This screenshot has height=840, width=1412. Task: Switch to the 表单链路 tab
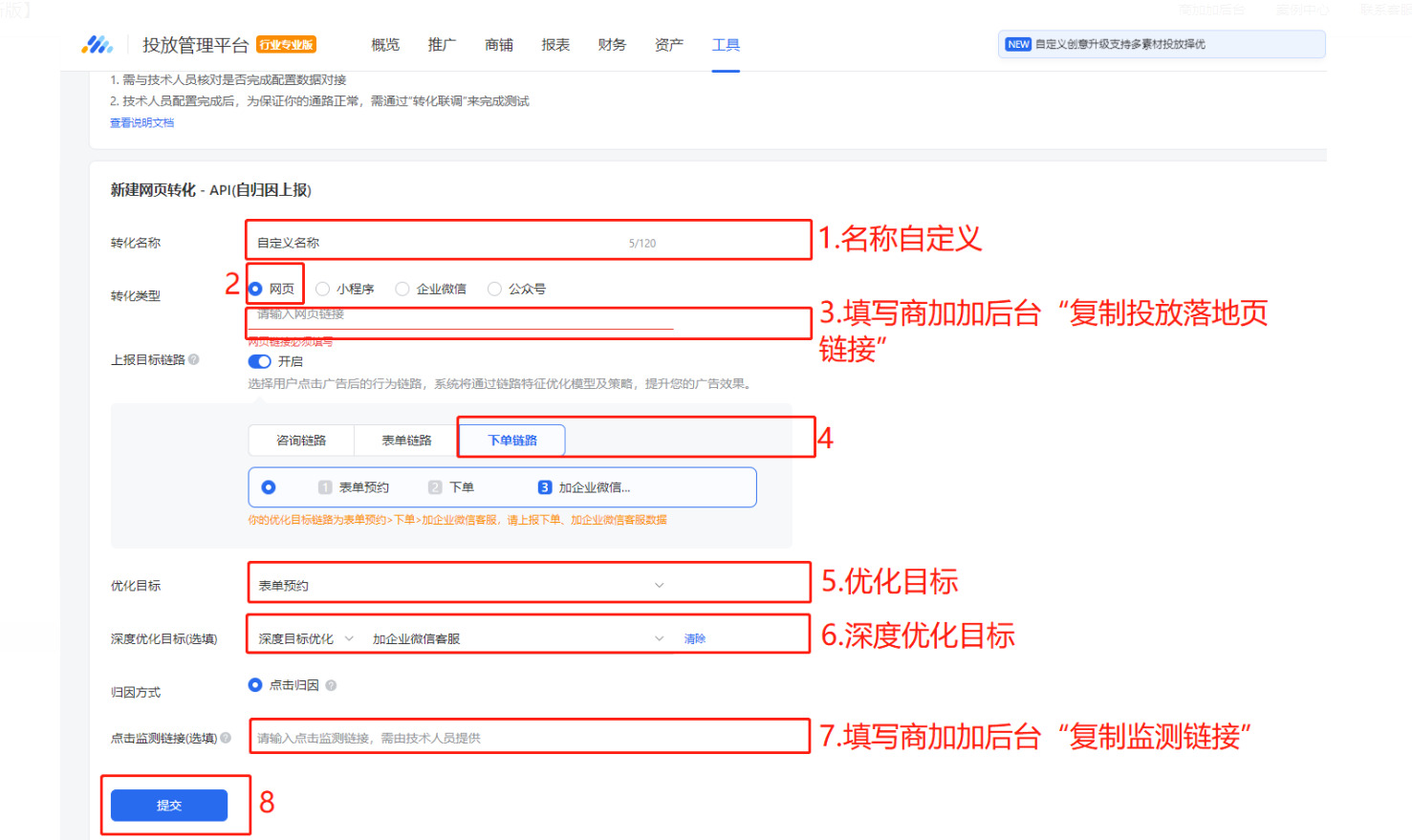[406, 441]
